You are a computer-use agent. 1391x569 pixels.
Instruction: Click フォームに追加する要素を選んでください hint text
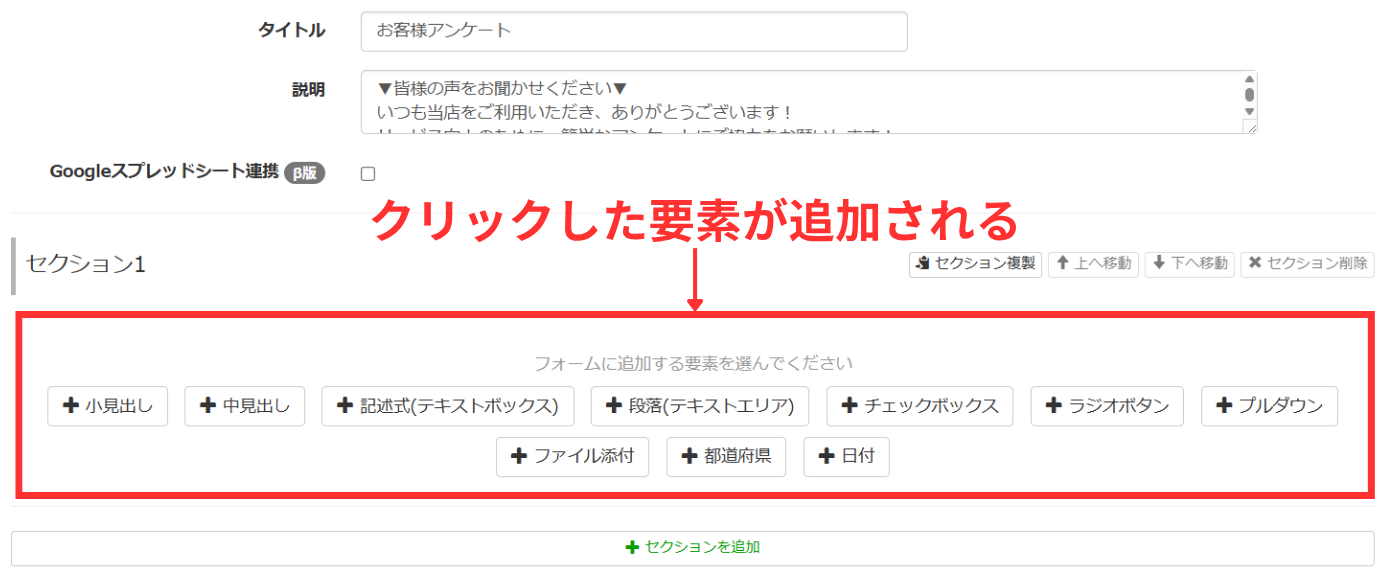coord(693,363)
